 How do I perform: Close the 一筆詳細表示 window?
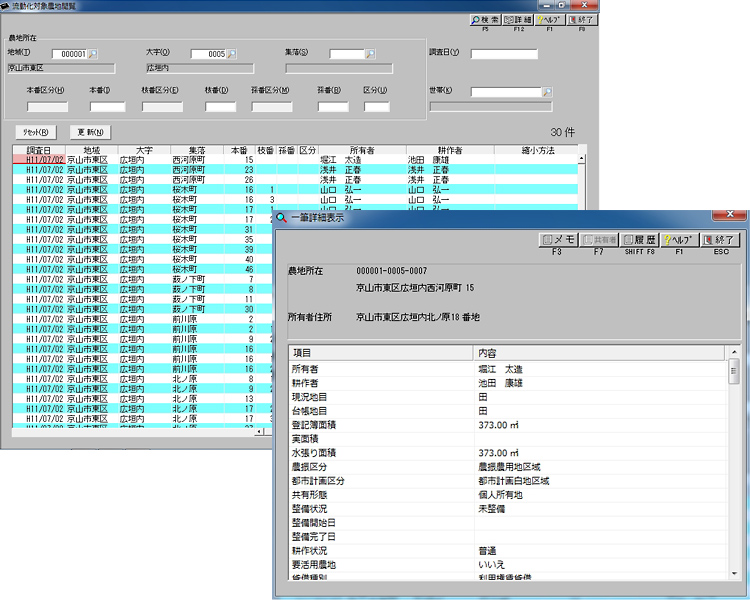click(x=729, y=214)
